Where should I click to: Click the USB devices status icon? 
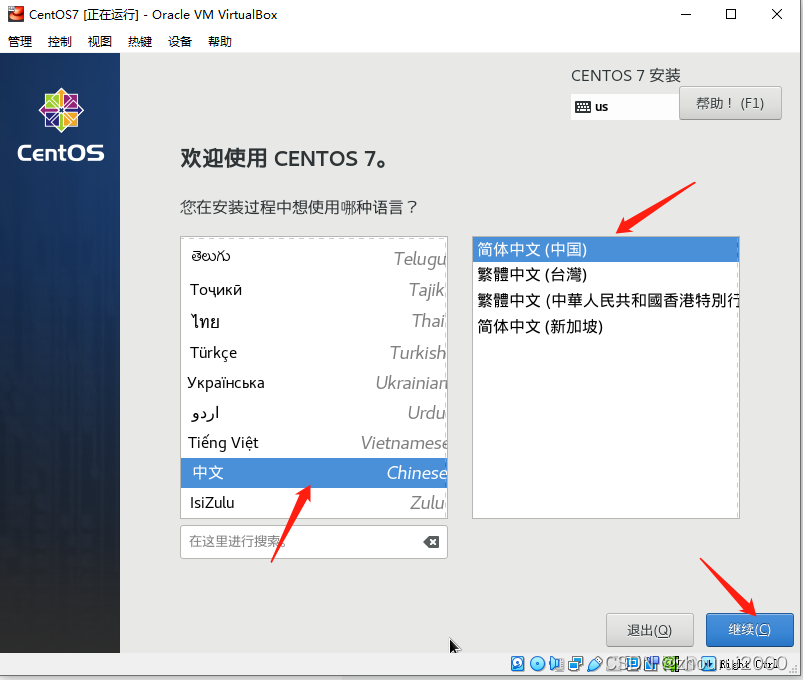click(595, 664)
